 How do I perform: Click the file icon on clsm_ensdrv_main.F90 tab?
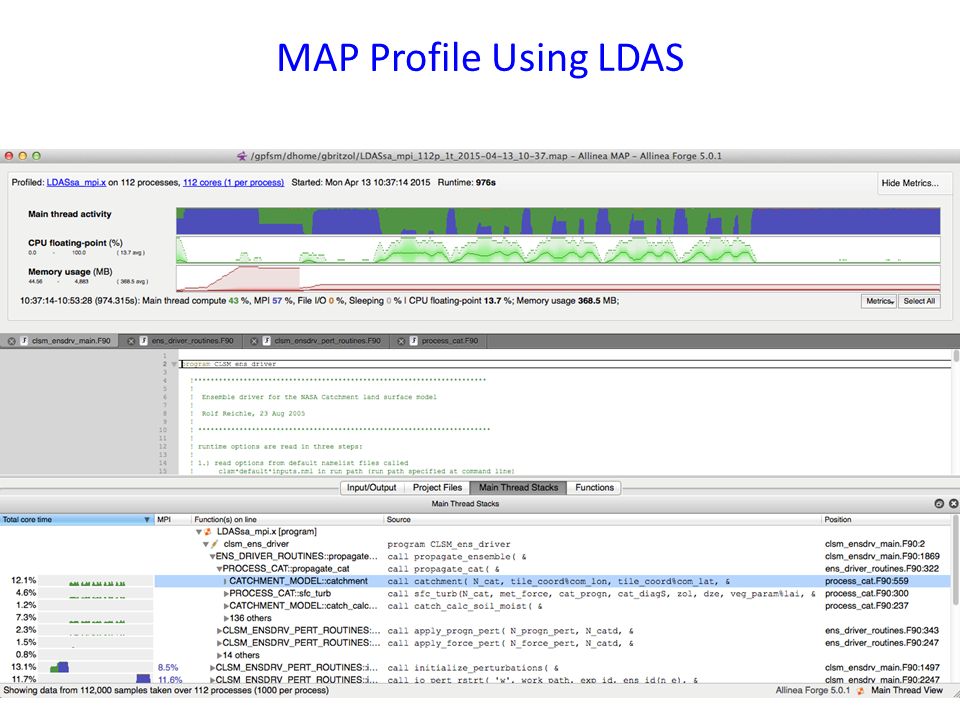click(x=24, y=341)
